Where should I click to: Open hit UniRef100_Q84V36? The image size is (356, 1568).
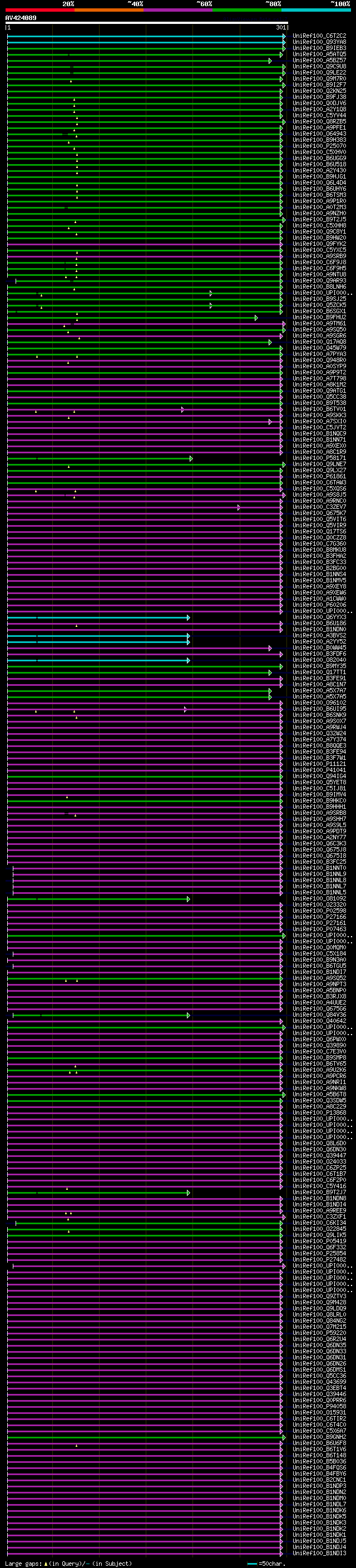(x=319, y=1015)
